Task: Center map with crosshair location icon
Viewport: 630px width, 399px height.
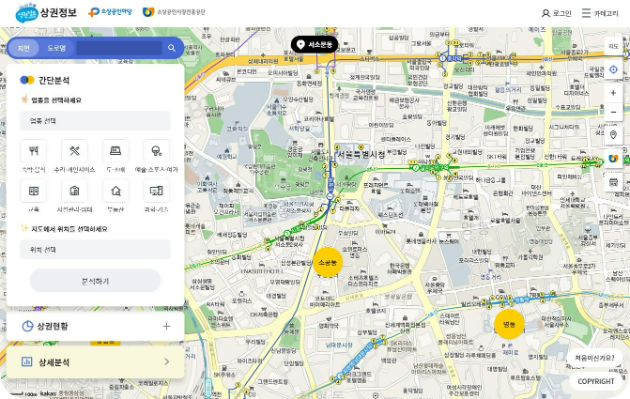Action: coord(613,70)
